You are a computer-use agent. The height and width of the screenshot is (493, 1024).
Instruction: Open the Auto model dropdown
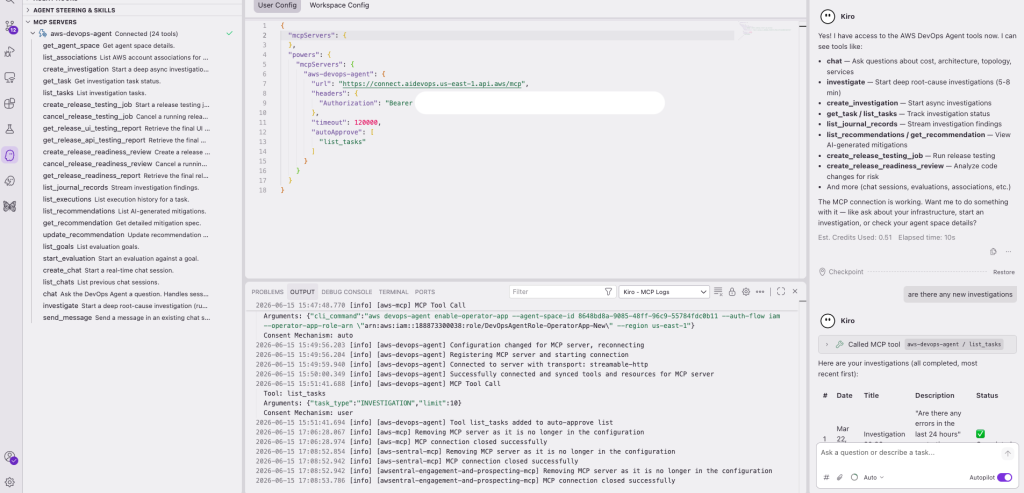[873, 477]
